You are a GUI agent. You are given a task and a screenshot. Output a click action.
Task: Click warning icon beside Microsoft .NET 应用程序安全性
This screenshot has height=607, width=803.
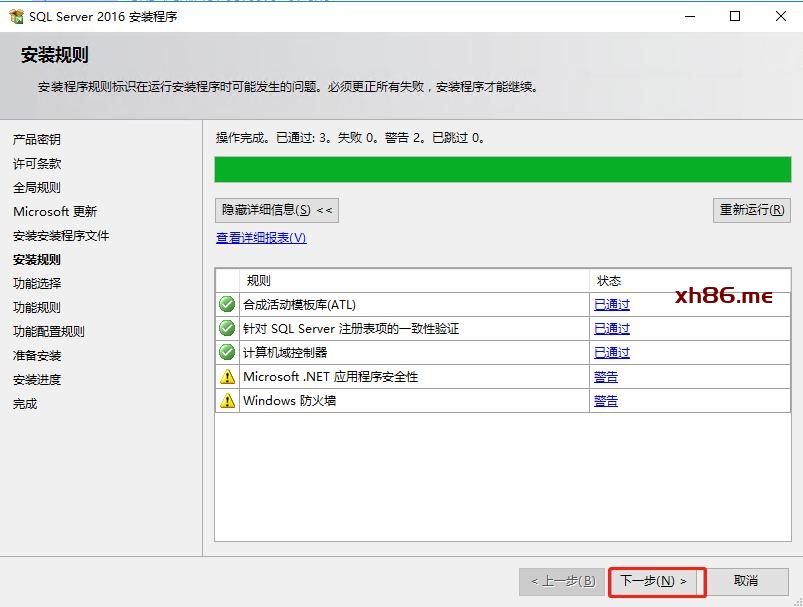click(227, 377)
